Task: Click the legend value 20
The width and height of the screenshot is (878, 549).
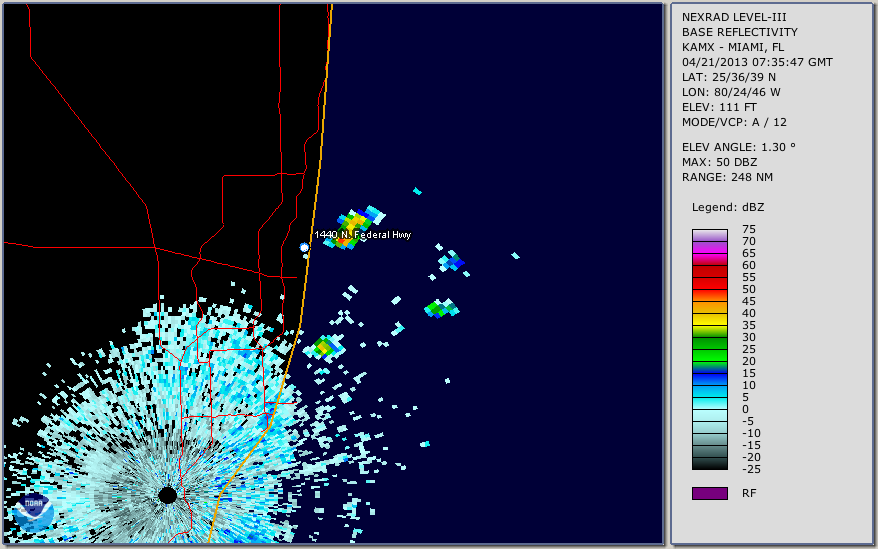Action: click(749, 361)
